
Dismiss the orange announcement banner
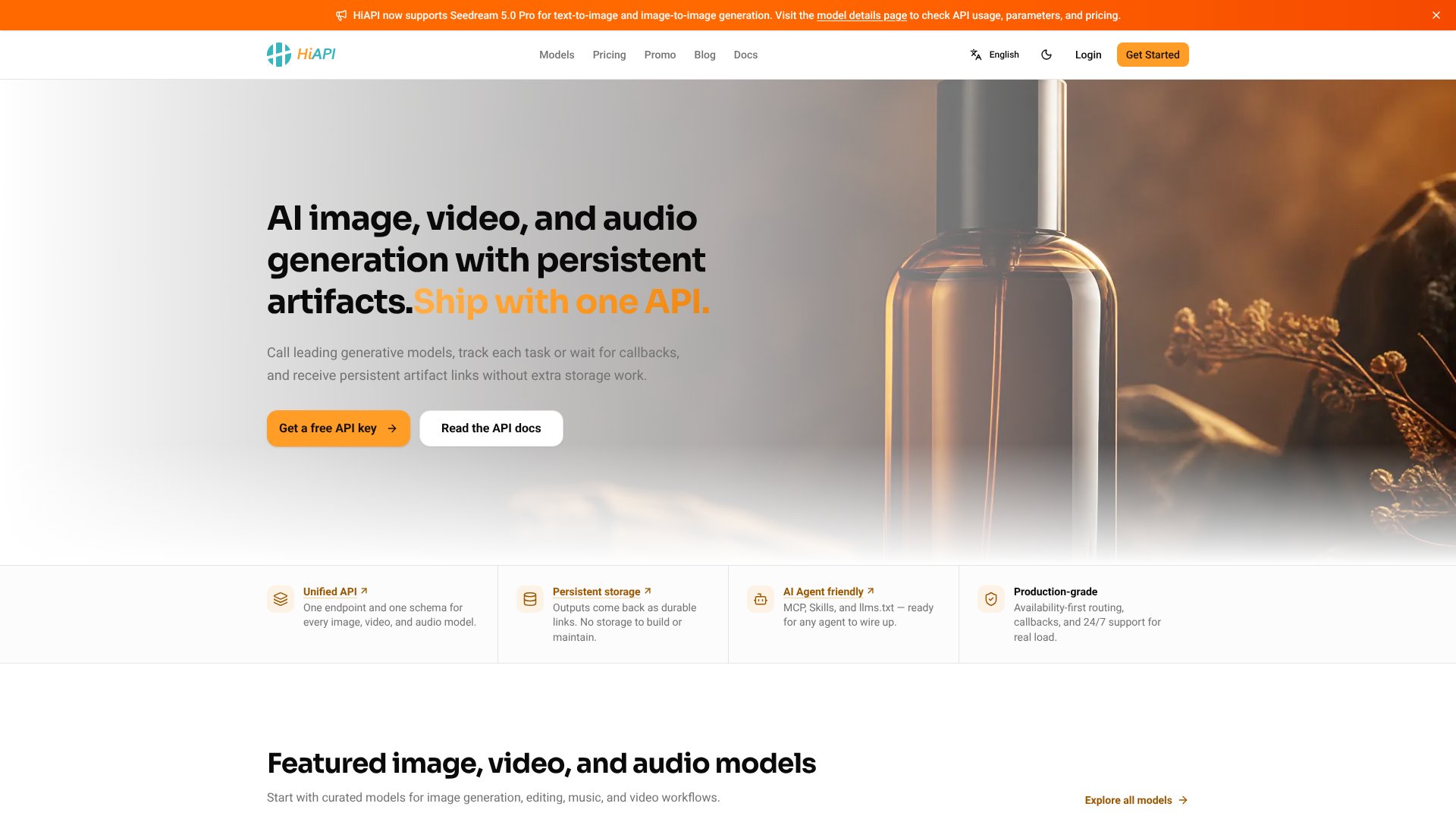[x=1436, y=15]
